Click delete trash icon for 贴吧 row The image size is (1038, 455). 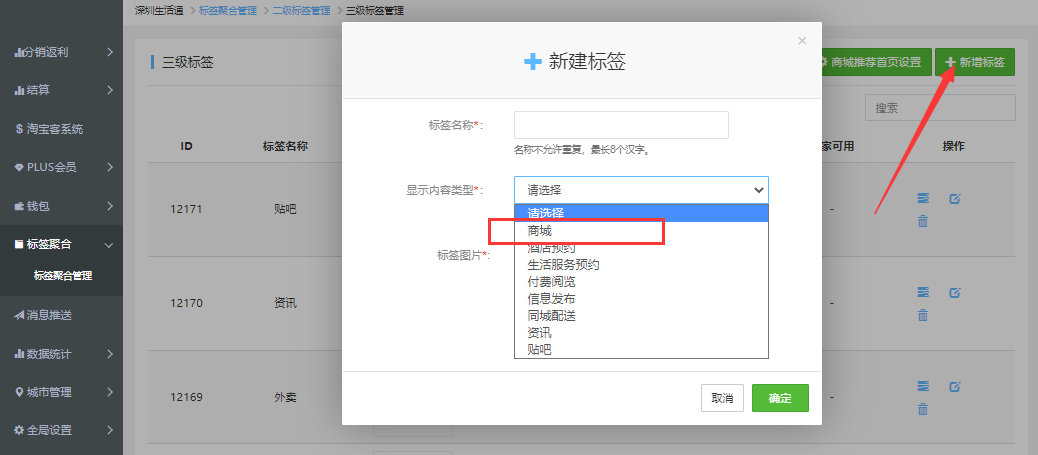[x=923, y=221]
